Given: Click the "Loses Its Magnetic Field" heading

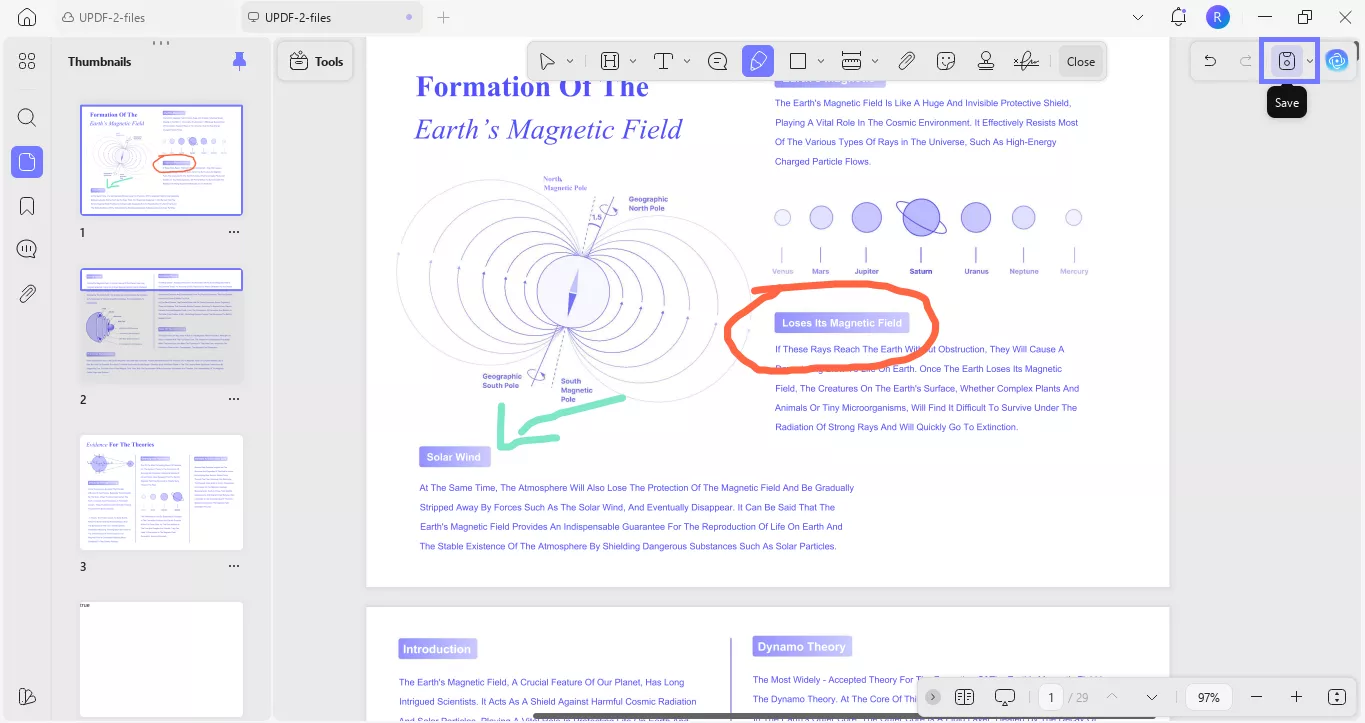Looking at the screenshot, I should 842,323.
